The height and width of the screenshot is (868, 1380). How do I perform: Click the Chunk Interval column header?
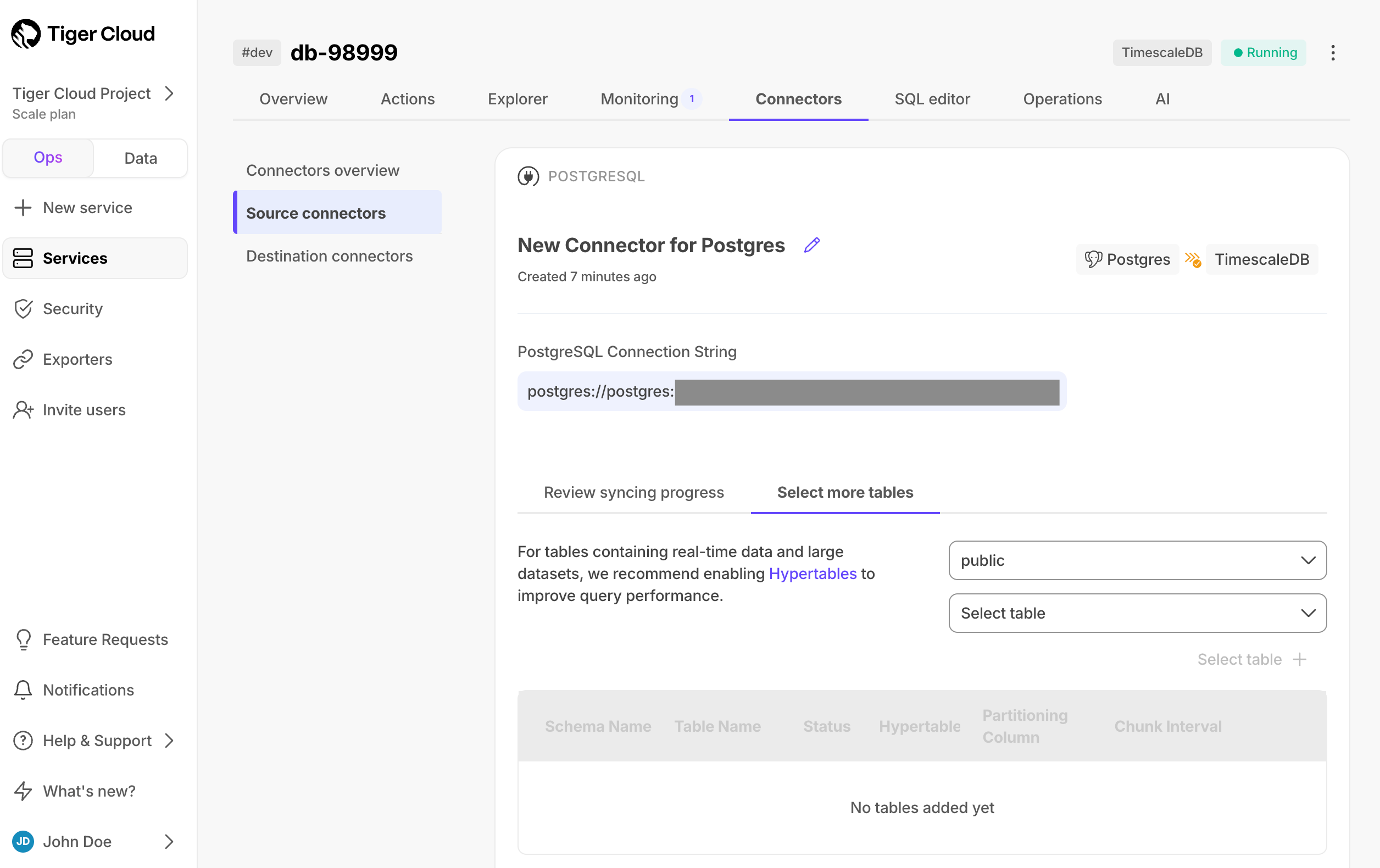pyautogui.click(x=1167, y=726)
